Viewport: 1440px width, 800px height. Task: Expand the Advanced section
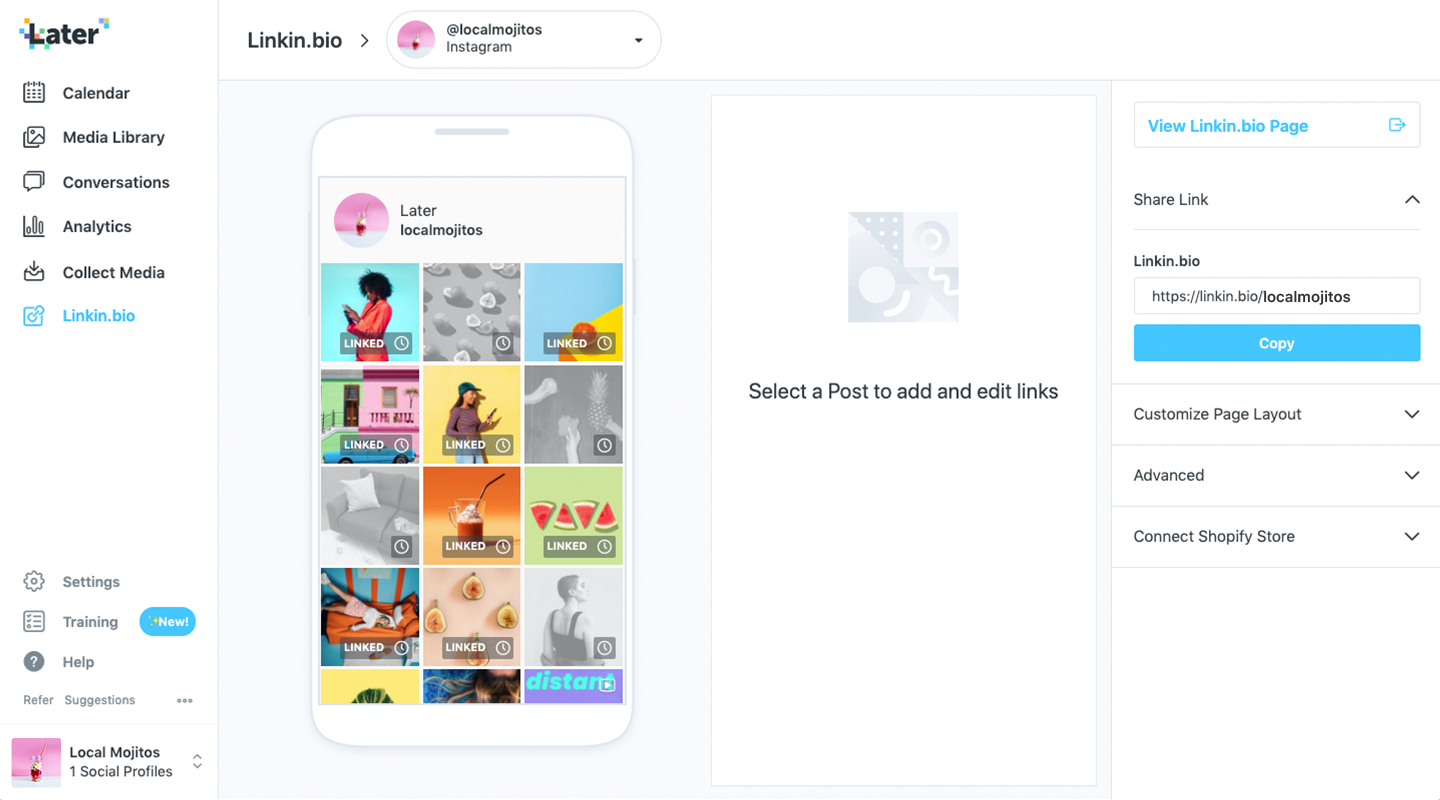point(1276,475)
